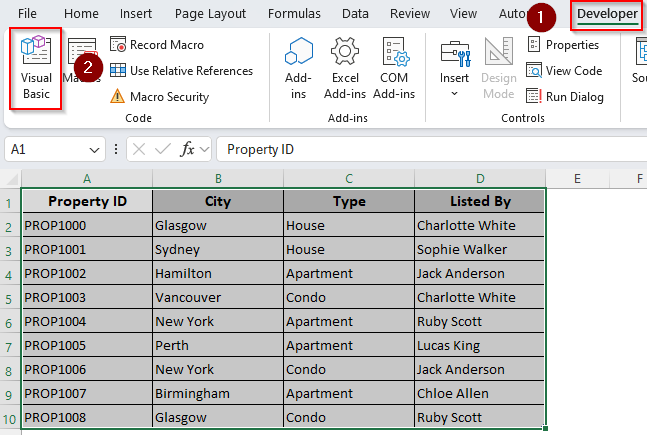Open COM Add-ins manager
The height and width of the screenshot is (435, 647).
(394, 69)
